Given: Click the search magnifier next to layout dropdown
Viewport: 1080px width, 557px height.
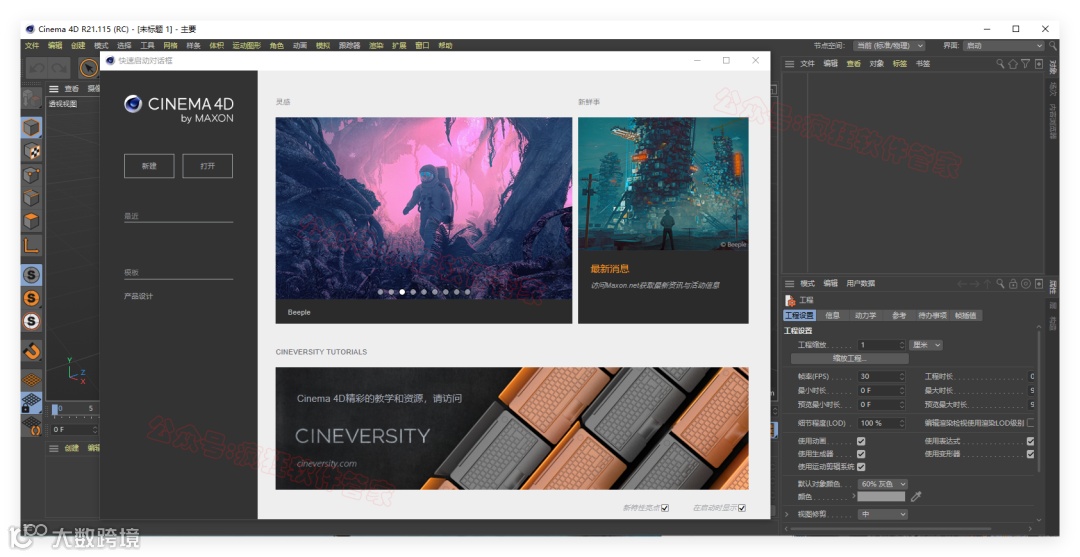Looking at the screenshot, I should coord(1053,45).
